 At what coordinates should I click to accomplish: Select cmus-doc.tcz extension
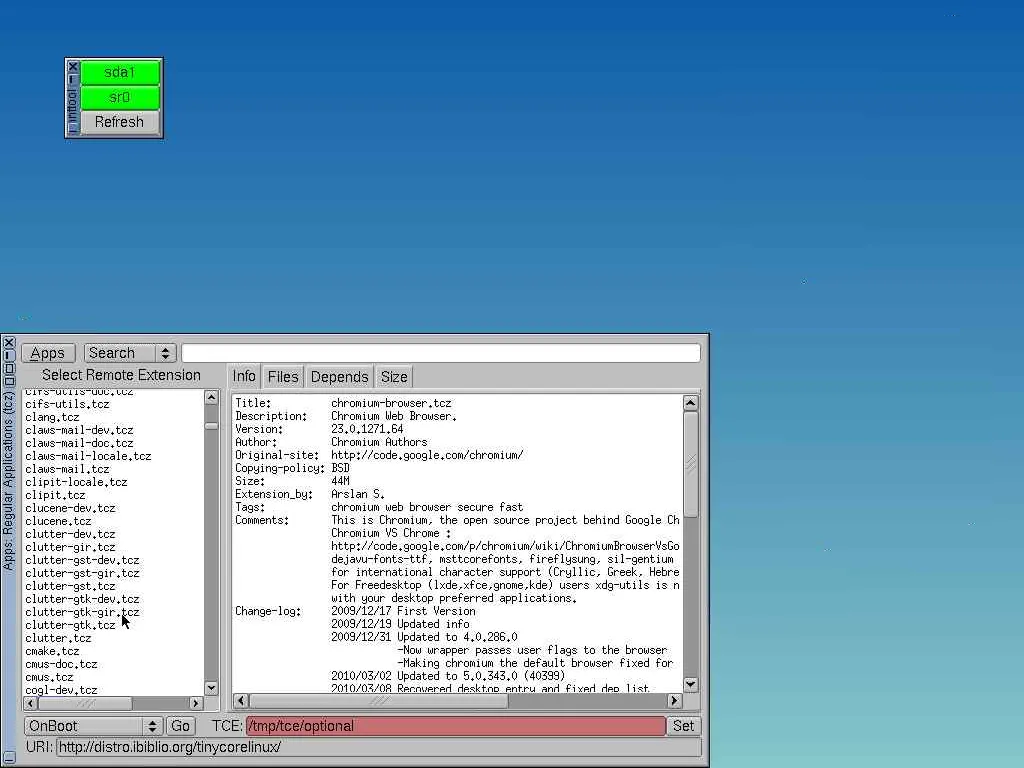tap(61, 665)
